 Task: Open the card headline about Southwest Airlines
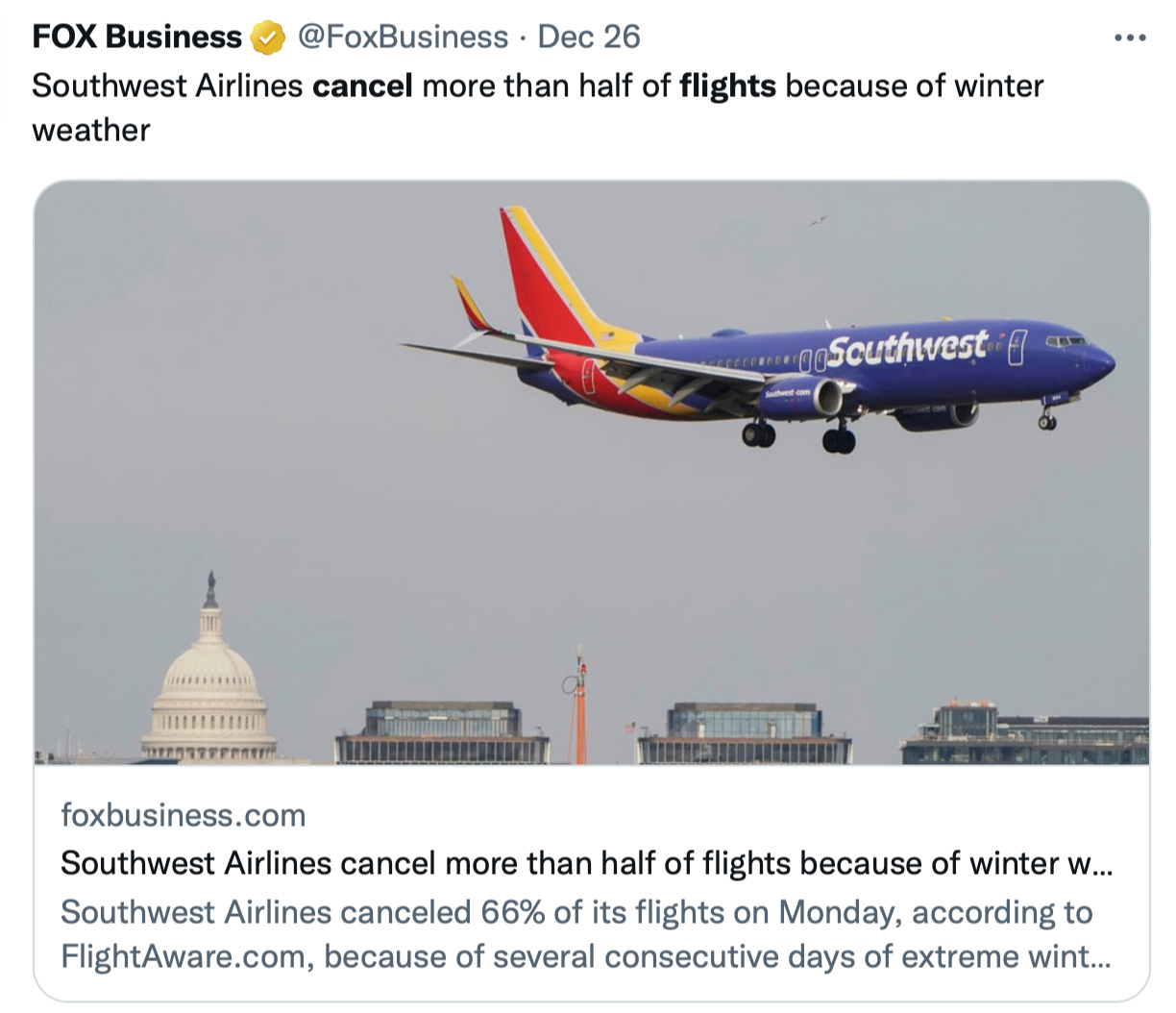click(586, 863)
